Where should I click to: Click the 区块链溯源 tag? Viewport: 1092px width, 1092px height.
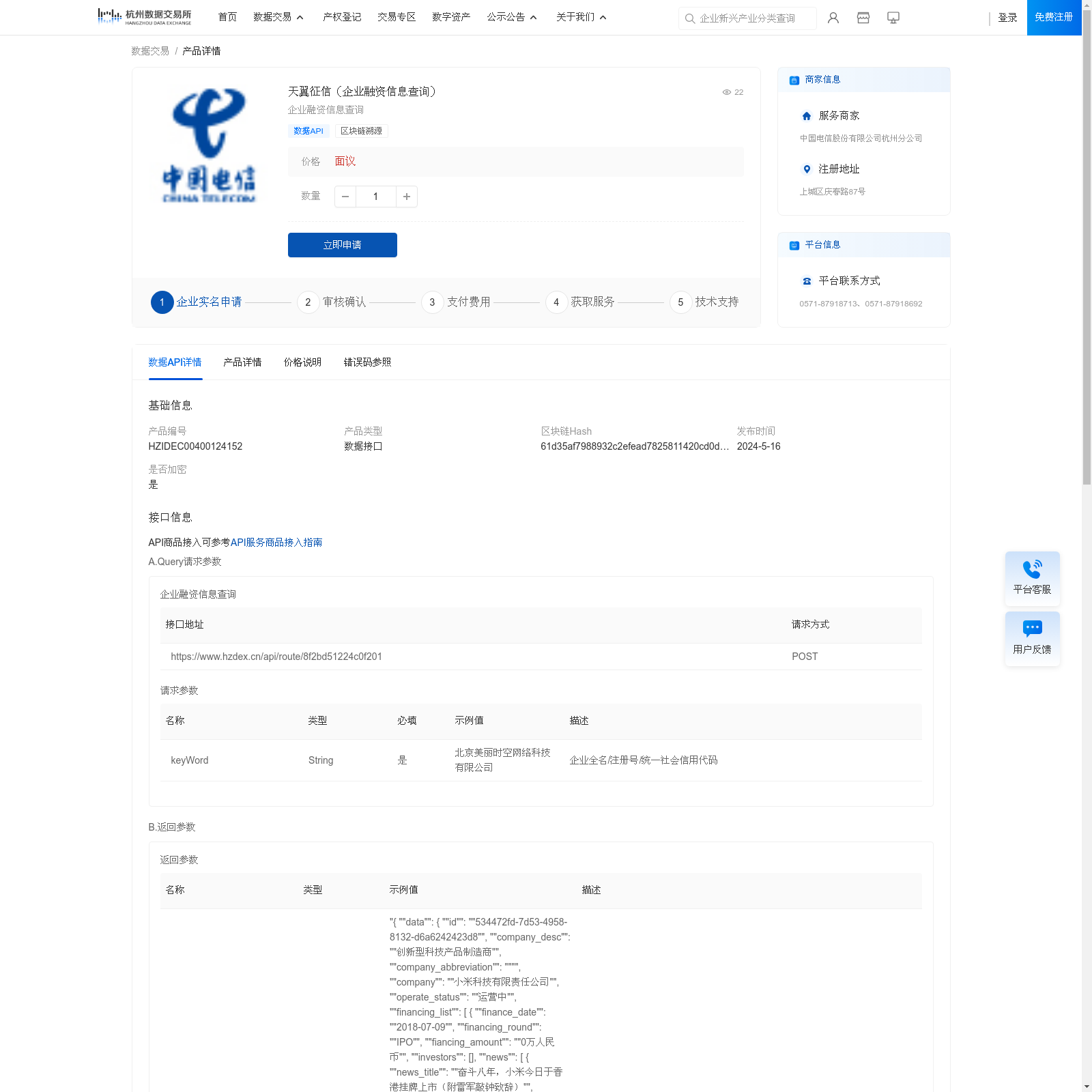tap(362, 131)
